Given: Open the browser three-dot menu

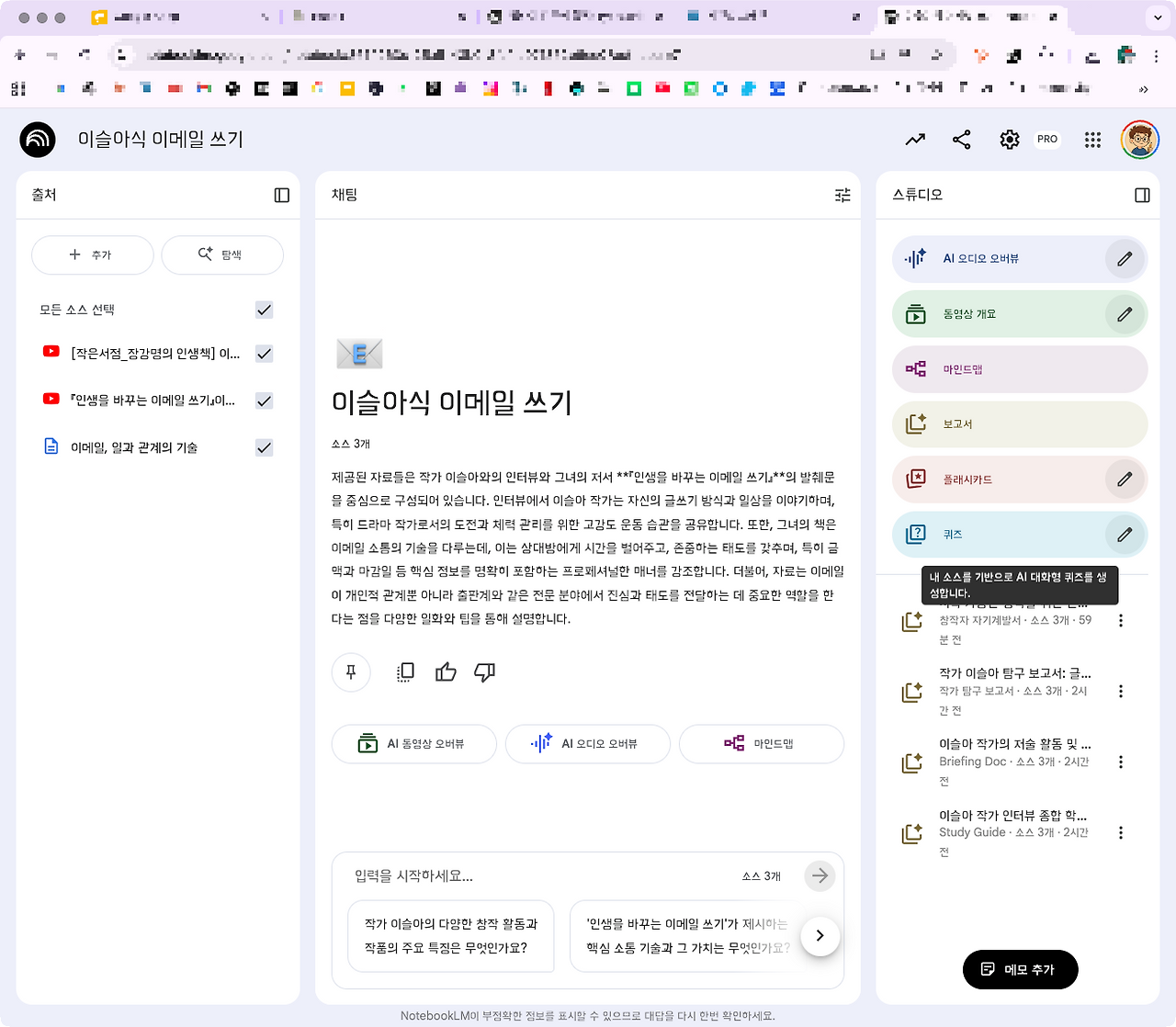Looking at the screenshot, I should [1156, 56].
